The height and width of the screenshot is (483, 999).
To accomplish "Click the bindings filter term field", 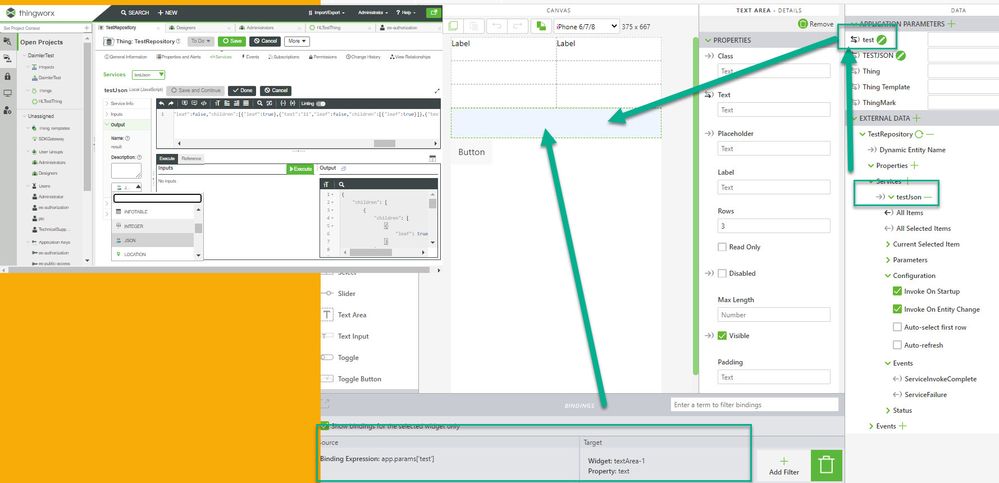I will point(754,405).
